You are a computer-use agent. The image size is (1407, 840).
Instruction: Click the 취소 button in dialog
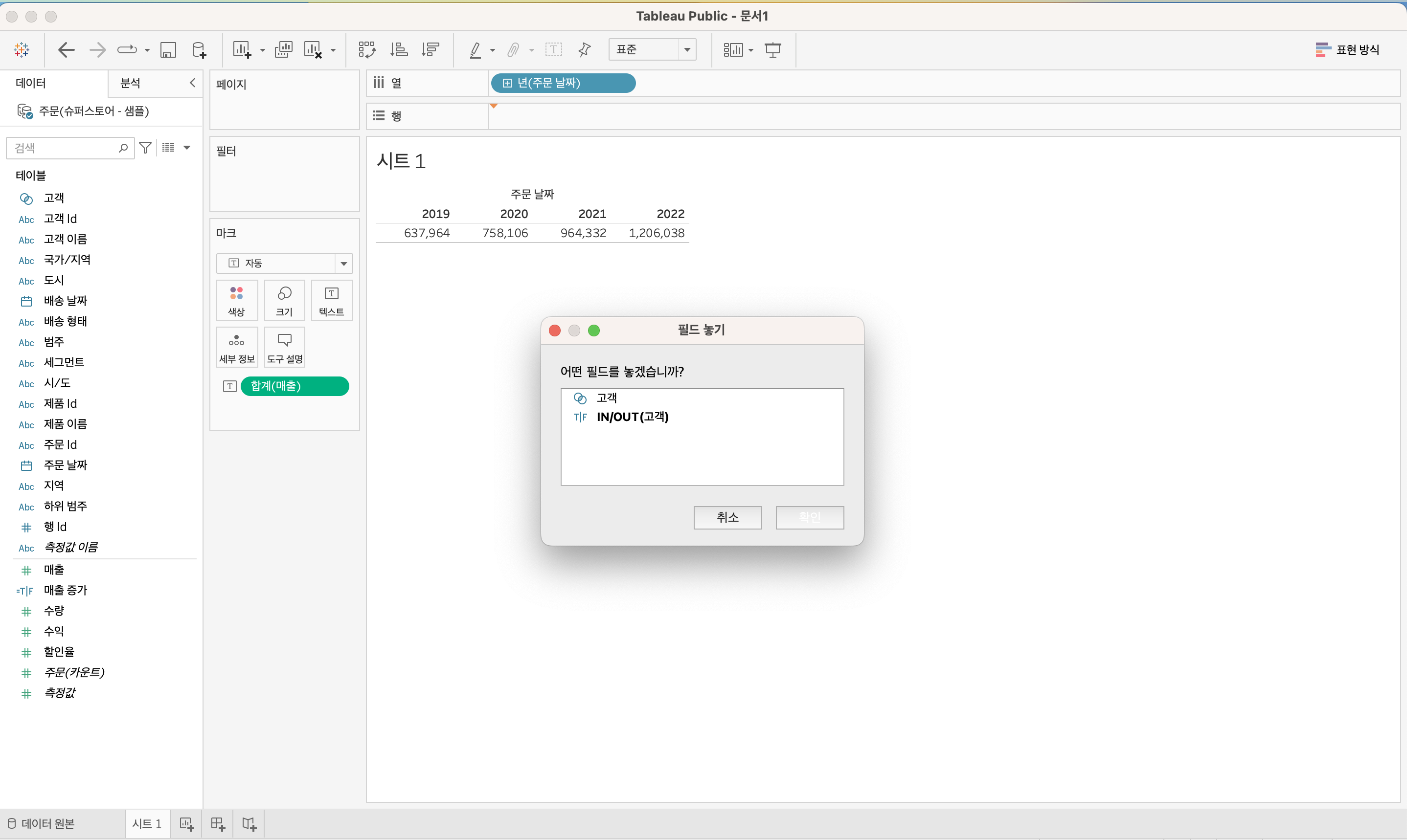tap(727, 517)
